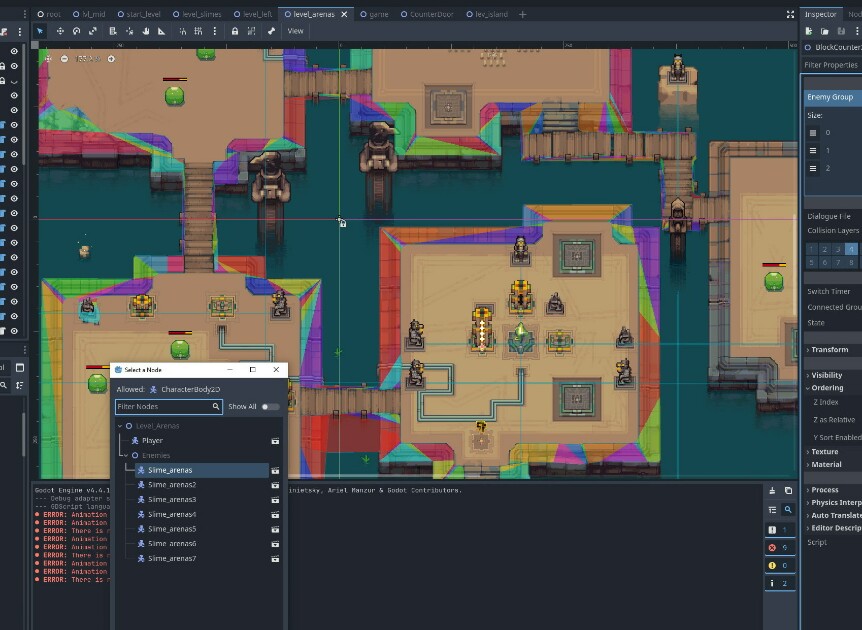Switch to the level_left scene tab
Screen dimensions: 862x630
point(253,14)
